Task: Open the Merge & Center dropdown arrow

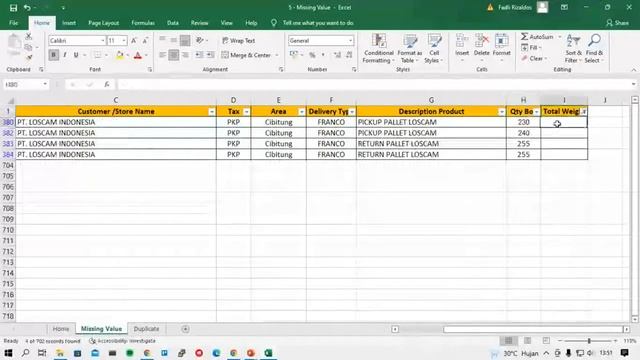Action: pyautogui.click(x=277, y=55)
